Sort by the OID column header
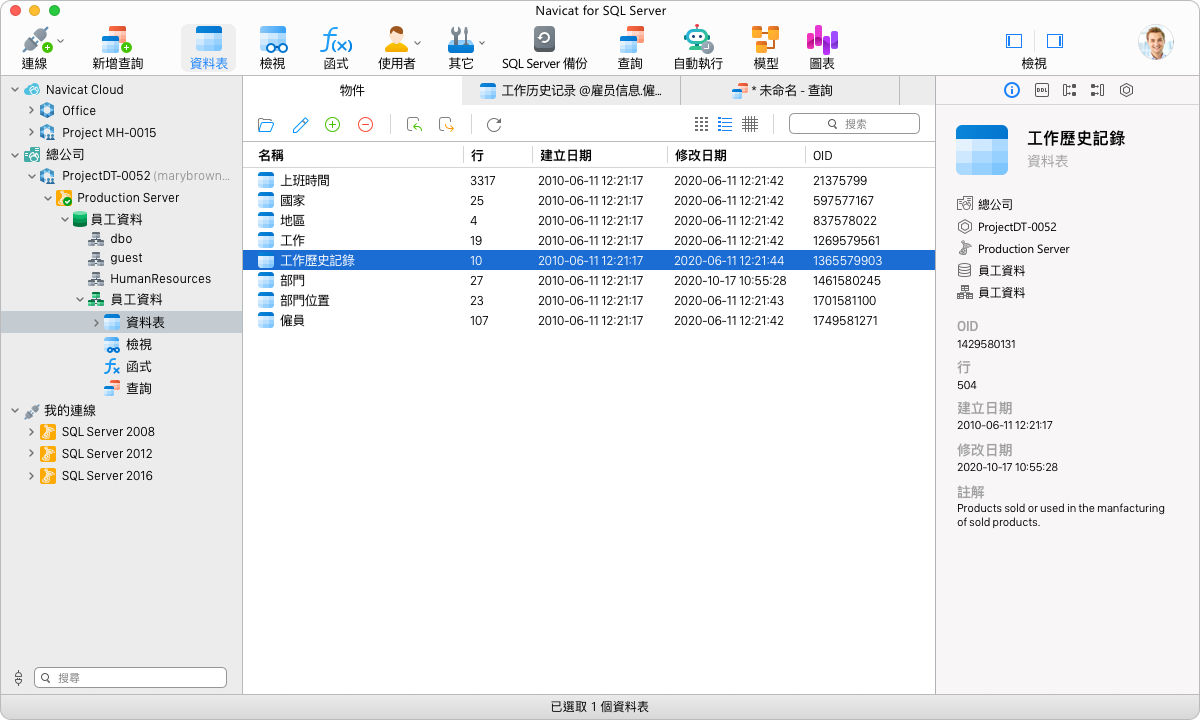This screenshot has height=720, width=1200. (870, 155)
